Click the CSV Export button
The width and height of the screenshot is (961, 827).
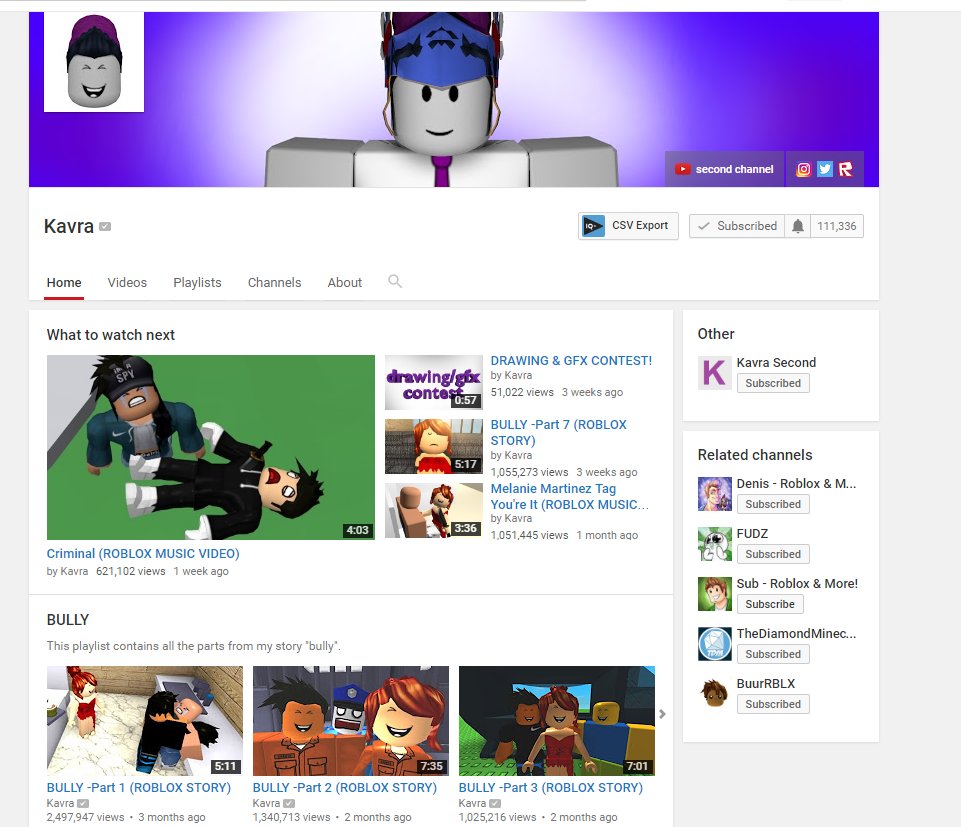coord(628,226)
